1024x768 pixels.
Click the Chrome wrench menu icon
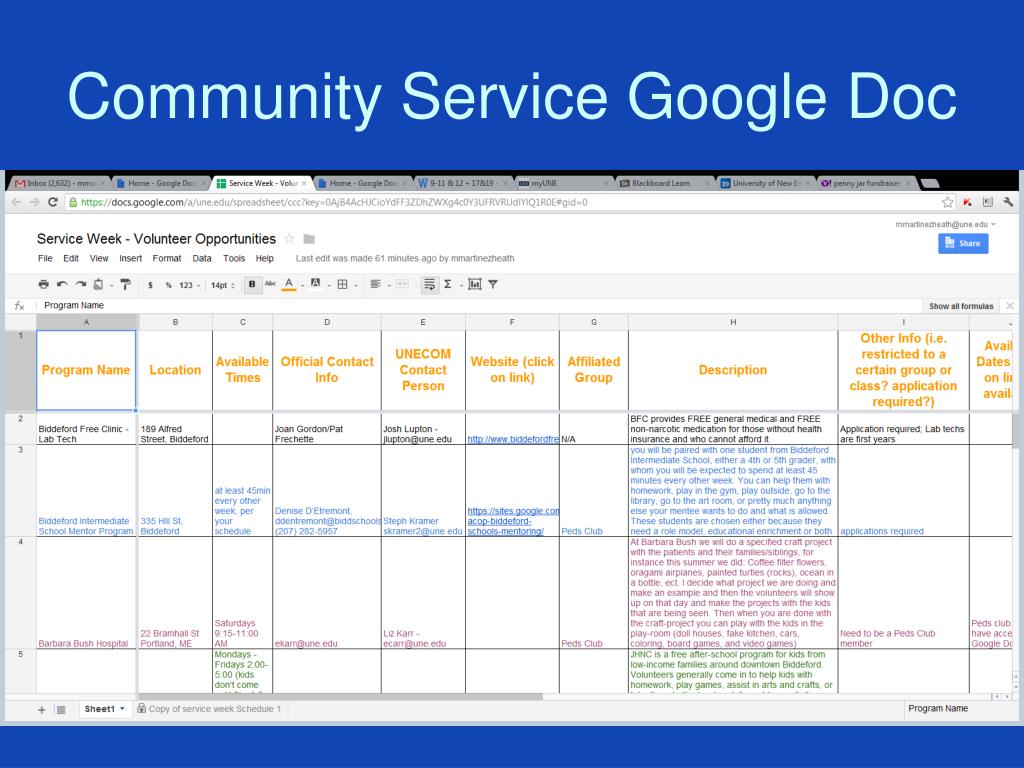[x=1008, y=202]
